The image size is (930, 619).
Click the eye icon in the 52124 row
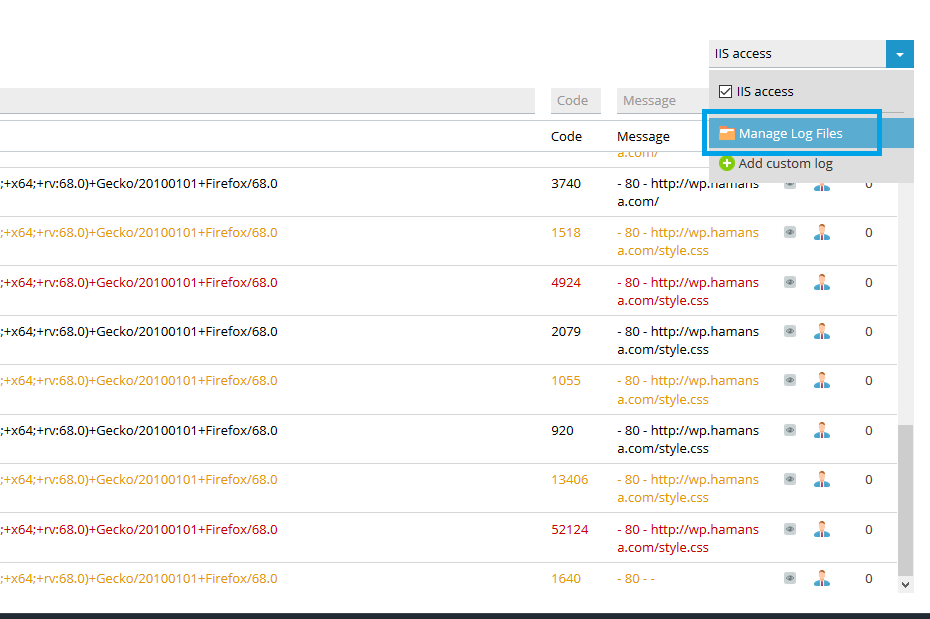click(790, 529)
